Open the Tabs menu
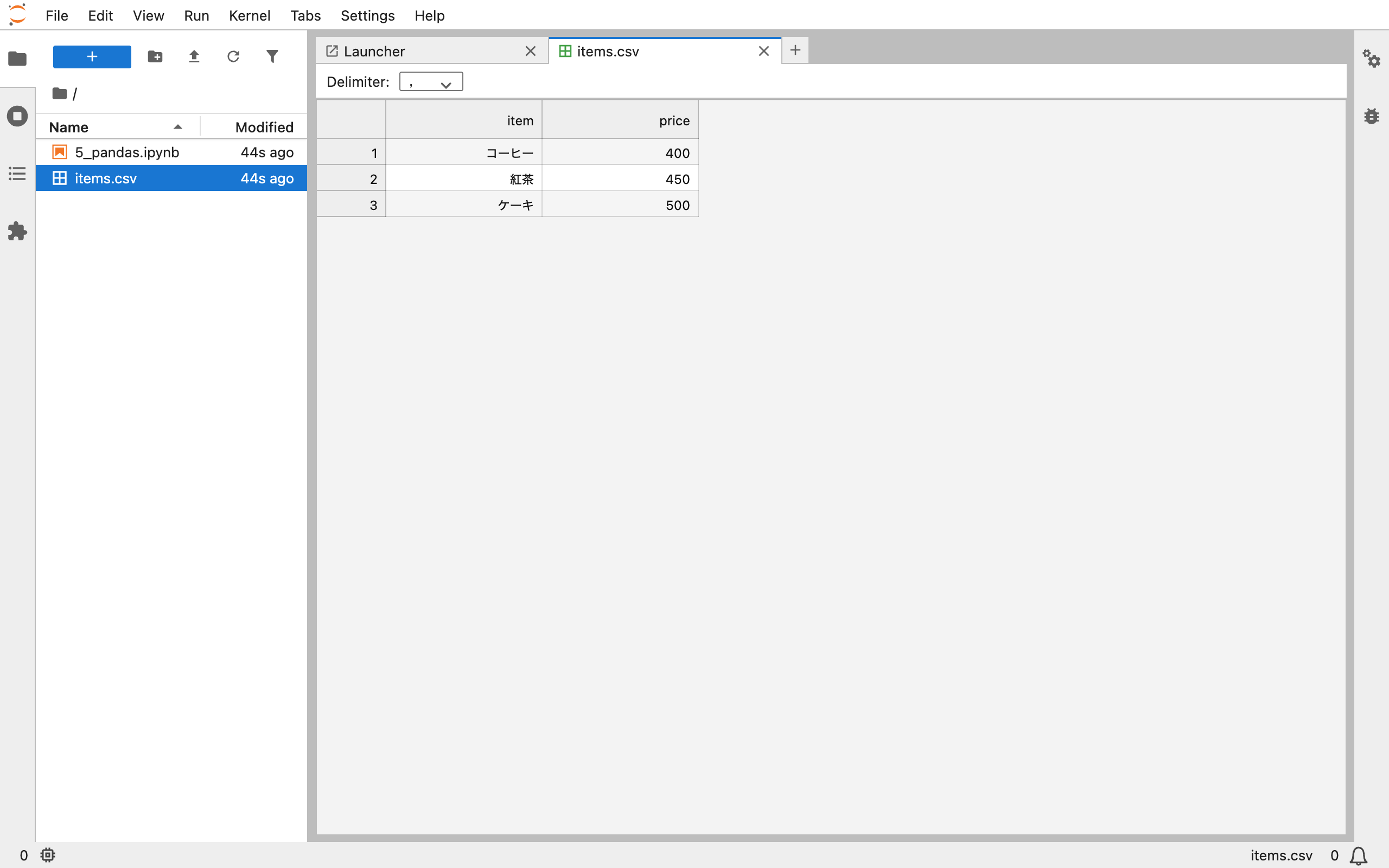 pyautogui.click(x=305, y=16)
